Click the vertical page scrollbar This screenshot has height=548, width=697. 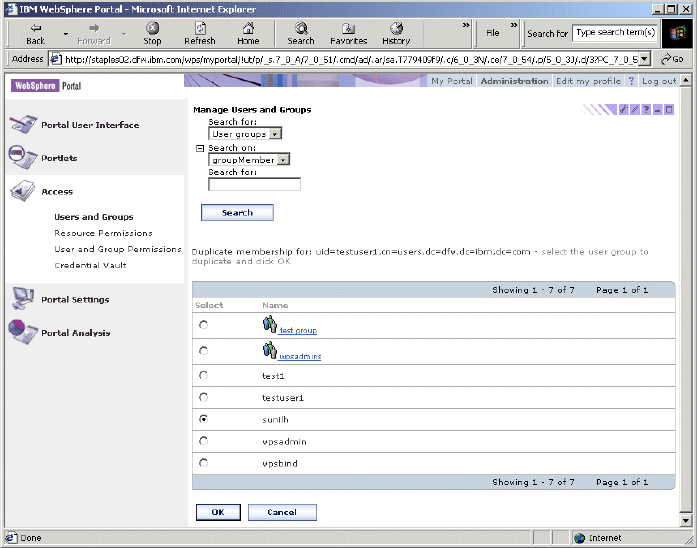[x=685, y=300]
